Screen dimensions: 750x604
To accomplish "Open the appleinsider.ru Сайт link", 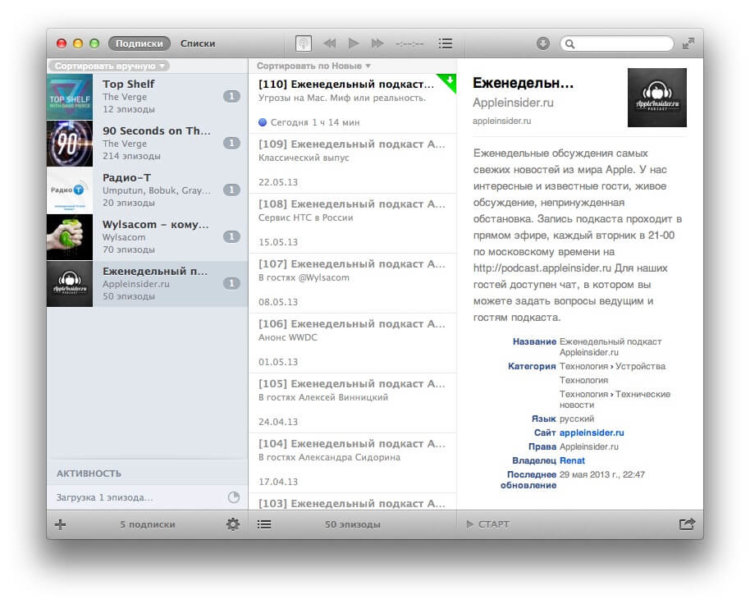I will [592, 433].
